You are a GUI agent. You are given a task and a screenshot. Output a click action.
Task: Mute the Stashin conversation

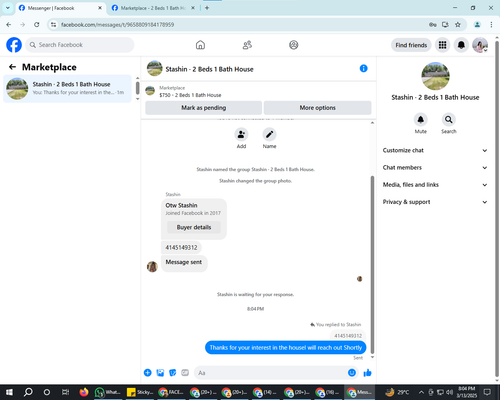[x=421, y=119]
